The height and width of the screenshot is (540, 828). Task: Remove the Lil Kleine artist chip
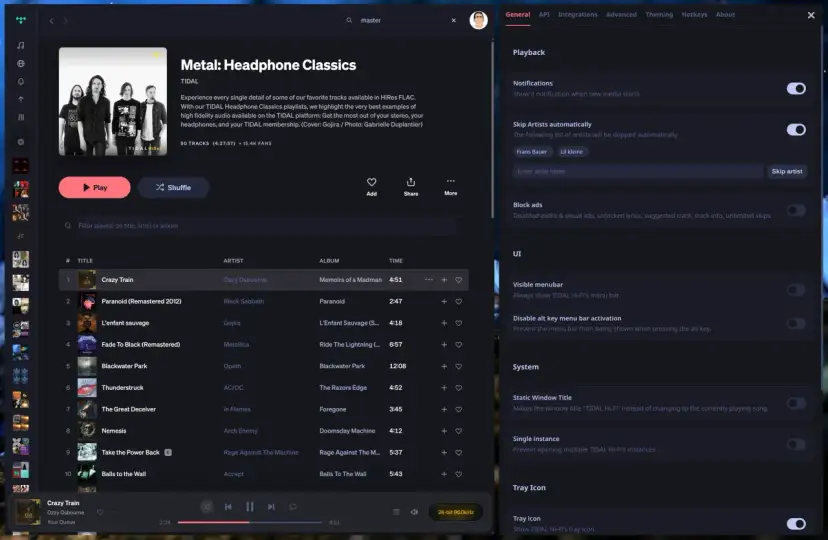pos(571,151)
